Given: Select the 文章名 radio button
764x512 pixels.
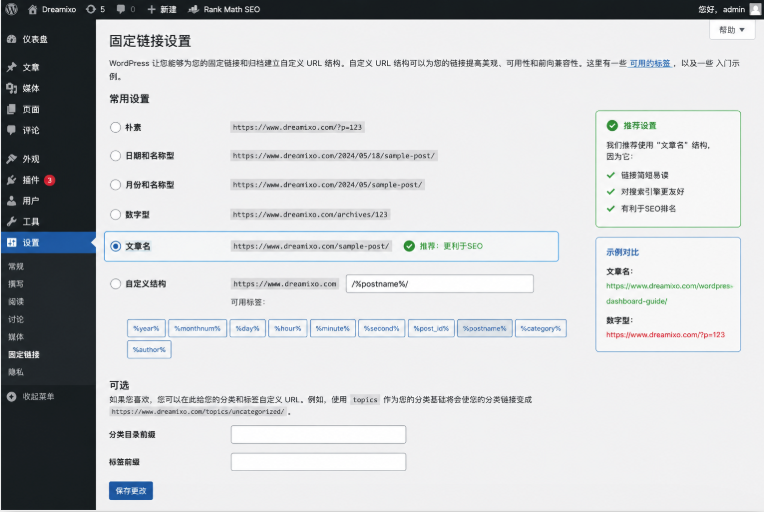Looking at the screenshot, I should pyautogui.click(x=115, y=246).
